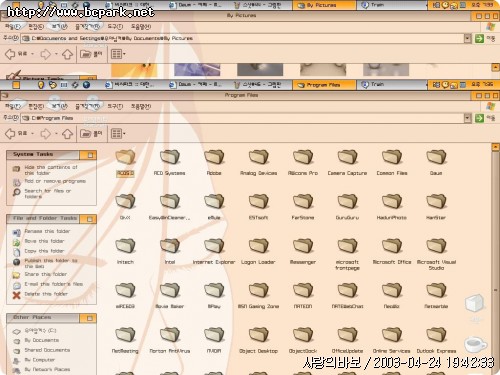Select the Microsoft Visual Studio folder icon

coord(436,246)
